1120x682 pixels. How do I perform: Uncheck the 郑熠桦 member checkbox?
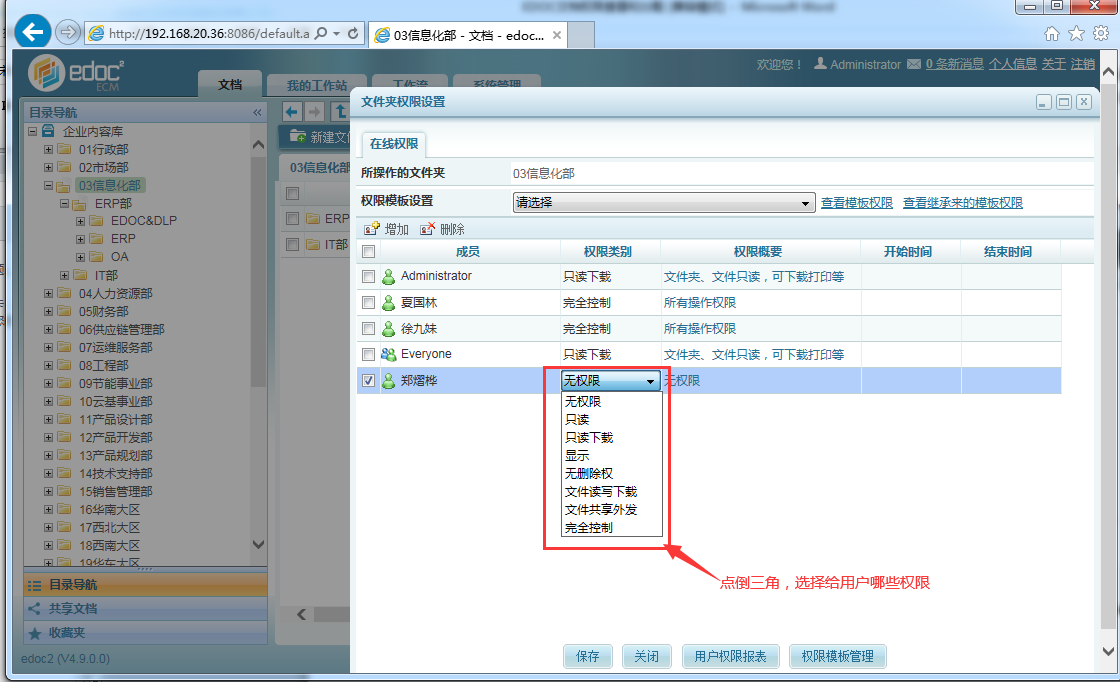coord(369,381)
